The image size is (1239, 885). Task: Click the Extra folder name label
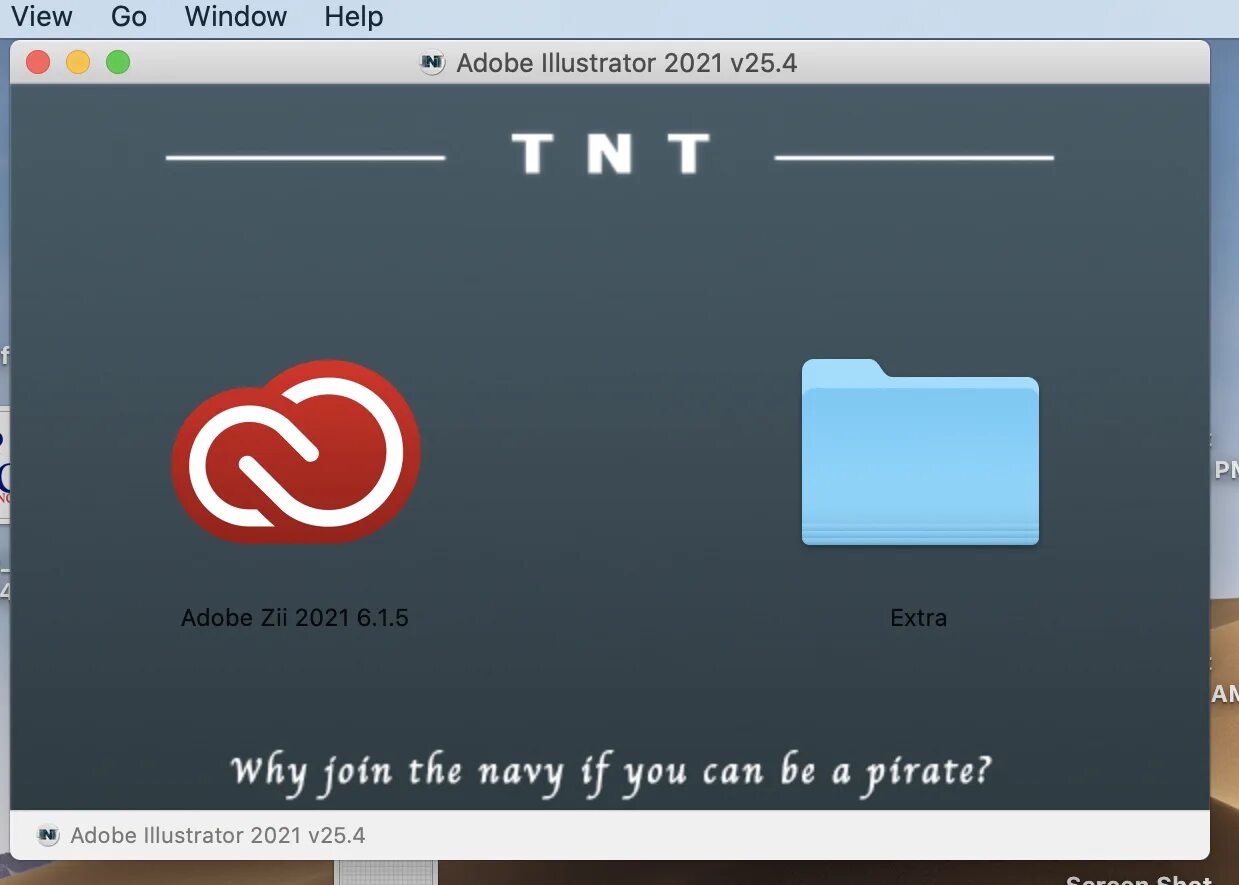click(918, 617)
